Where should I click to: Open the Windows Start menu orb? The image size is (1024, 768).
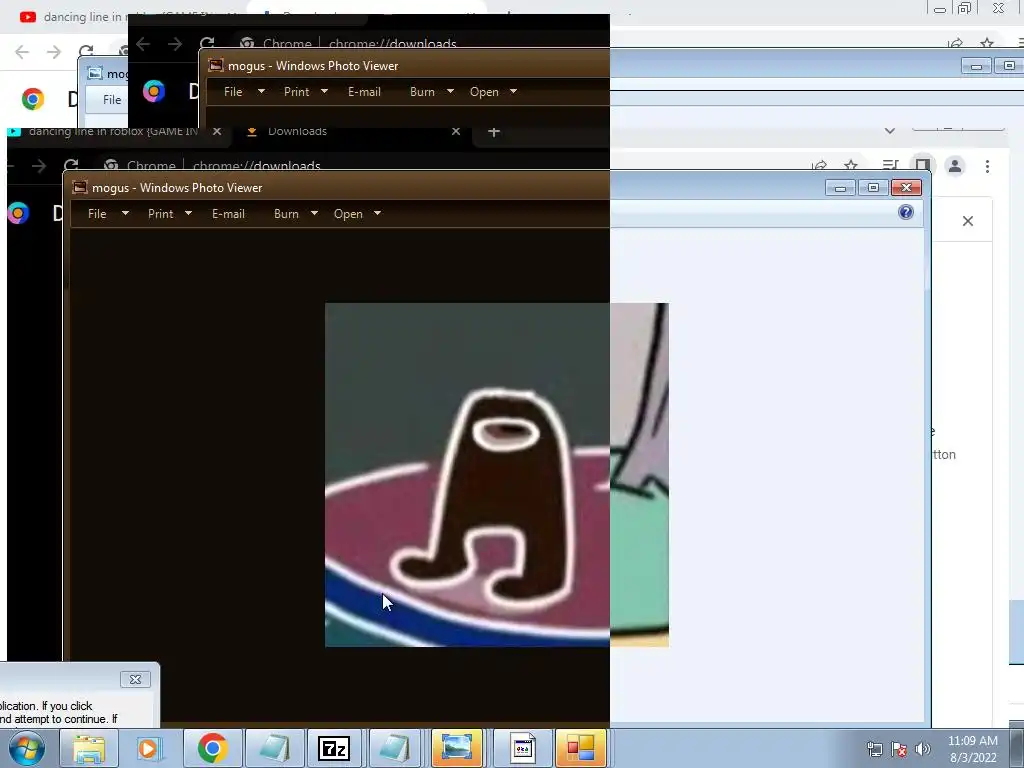tap(26, 748)
